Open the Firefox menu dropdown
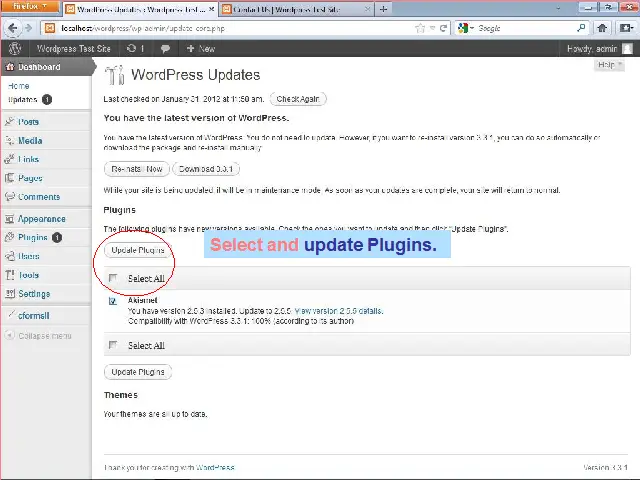Viewport: 640px width, 480px height. coord(27,7)
